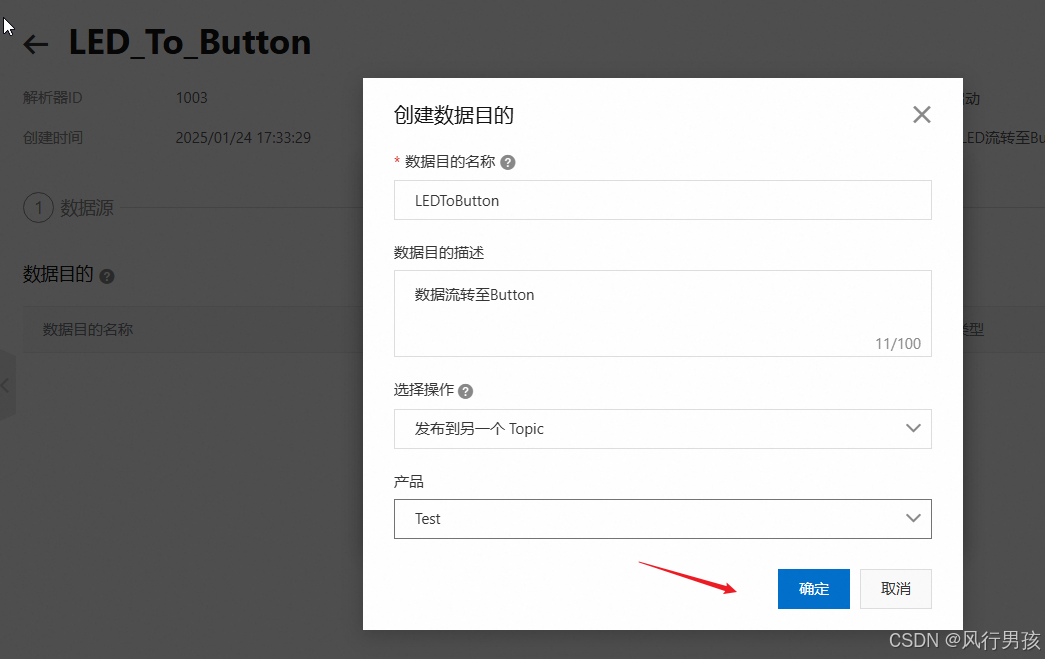Click the 取消 button
This screenshot has height=659, width=1045.
896,588
